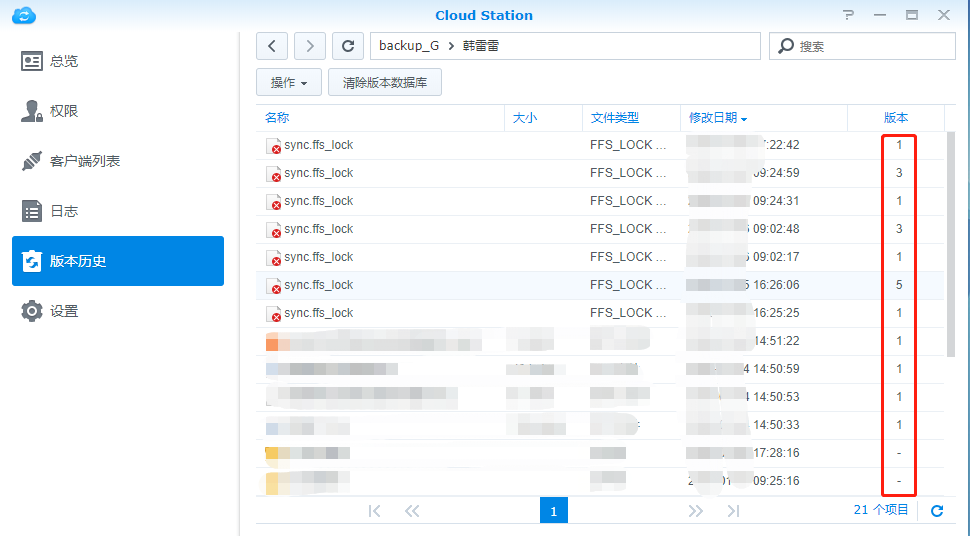
Task: Click version count 5 in 16:26:06 row
Action: pyautogui.click(x=899, y=285)
